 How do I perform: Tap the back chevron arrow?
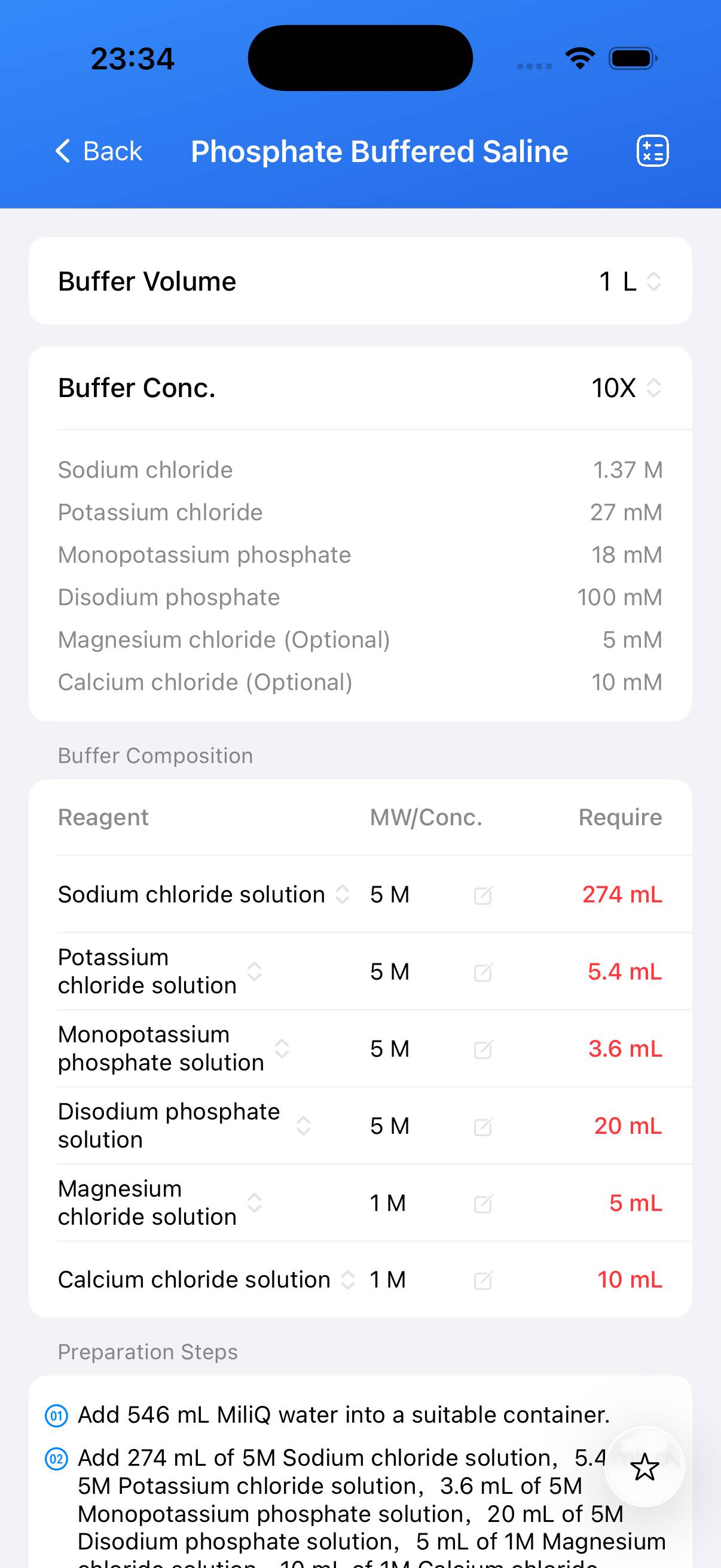point(63,151)
